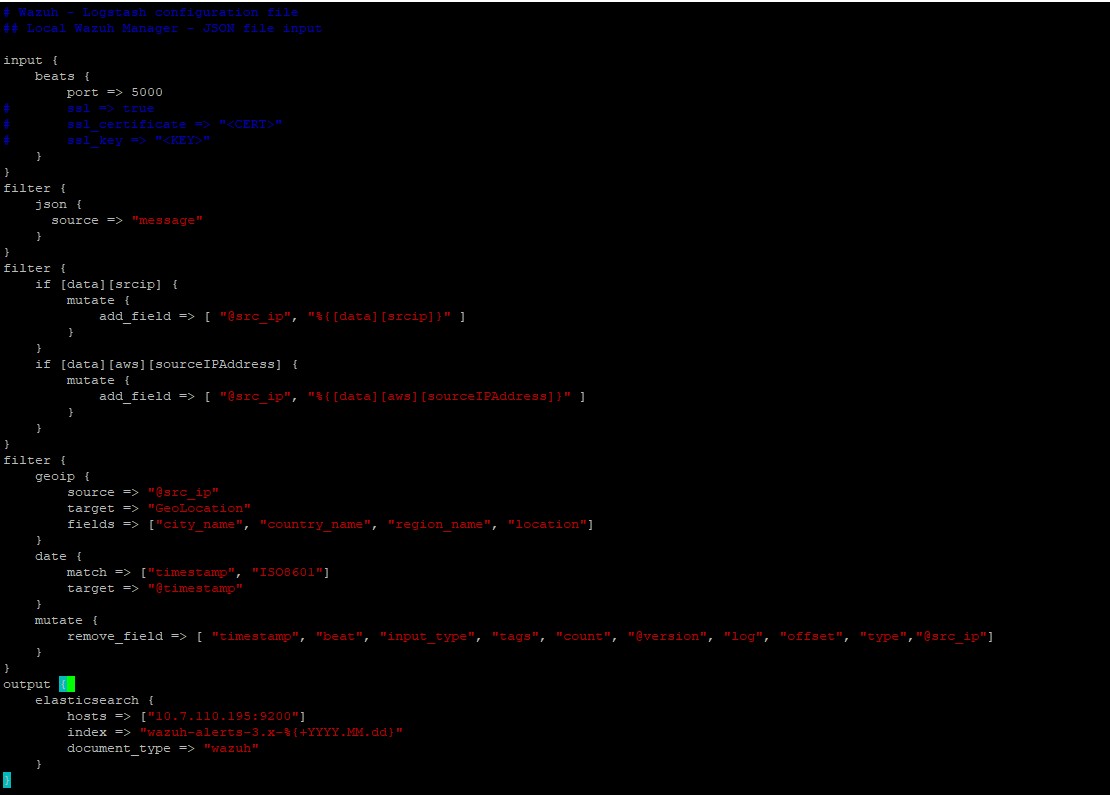Click "beat" in remove_field list
Viewport: 1110px width, 795px height.
coord(339,636)
